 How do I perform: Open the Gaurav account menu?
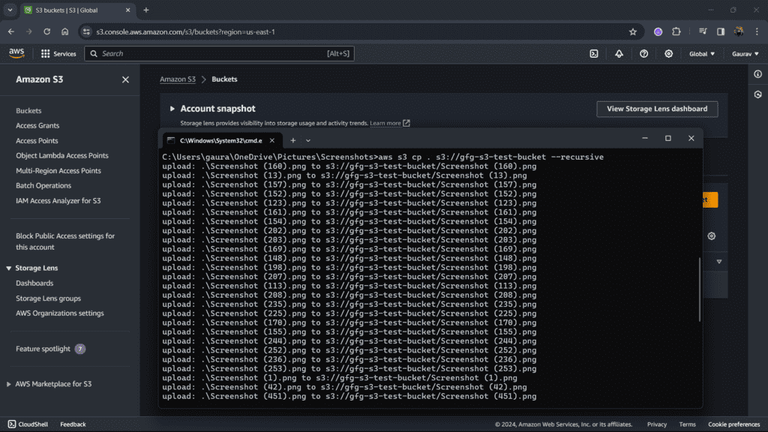click(x=745, y=53)
